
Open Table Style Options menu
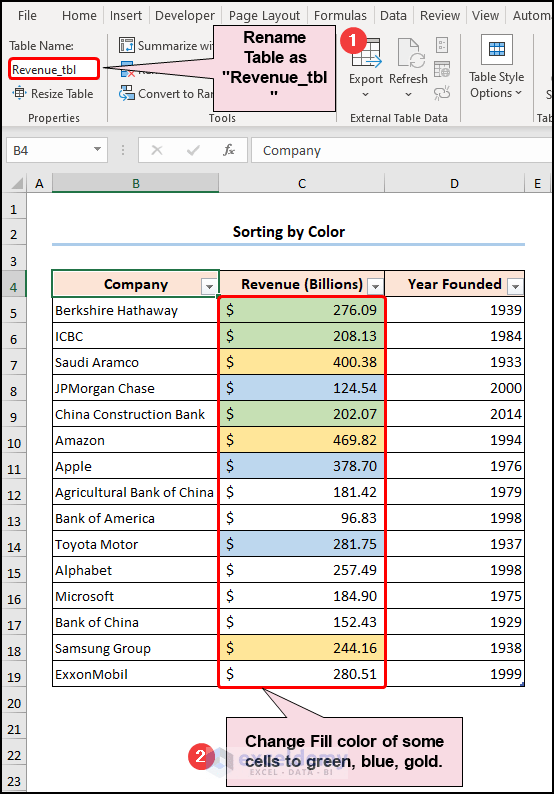pos(496,85)
